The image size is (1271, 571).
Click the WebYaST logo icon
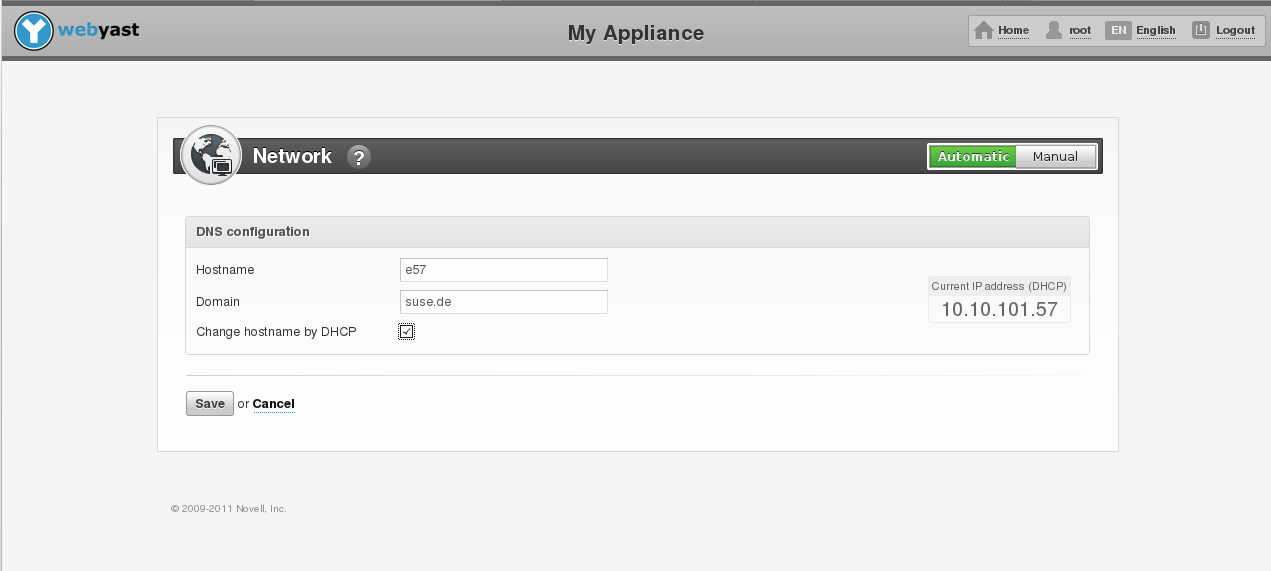(34, 32)
